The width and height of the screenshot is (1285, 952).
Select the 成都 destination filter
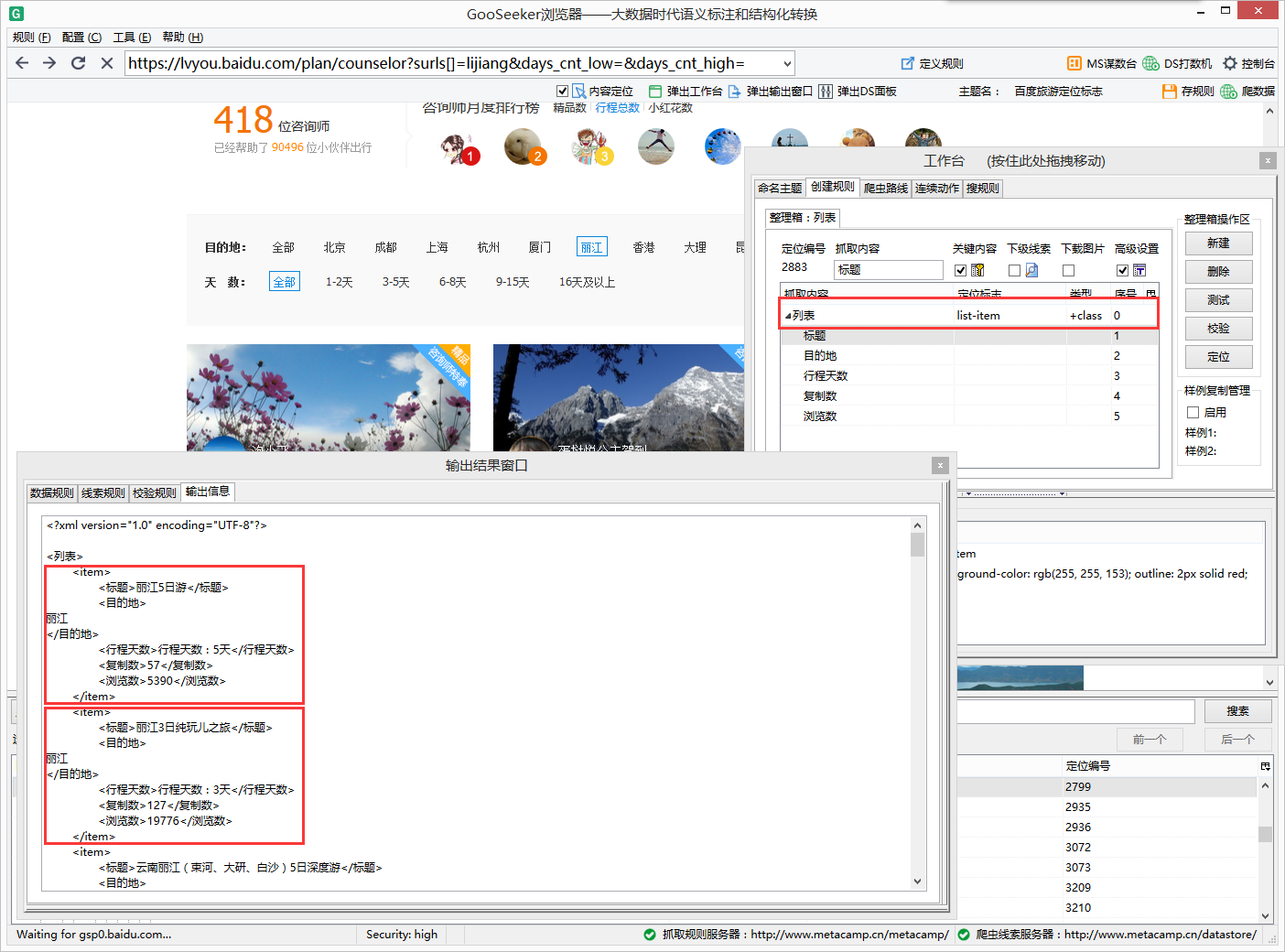coord(385,247)
